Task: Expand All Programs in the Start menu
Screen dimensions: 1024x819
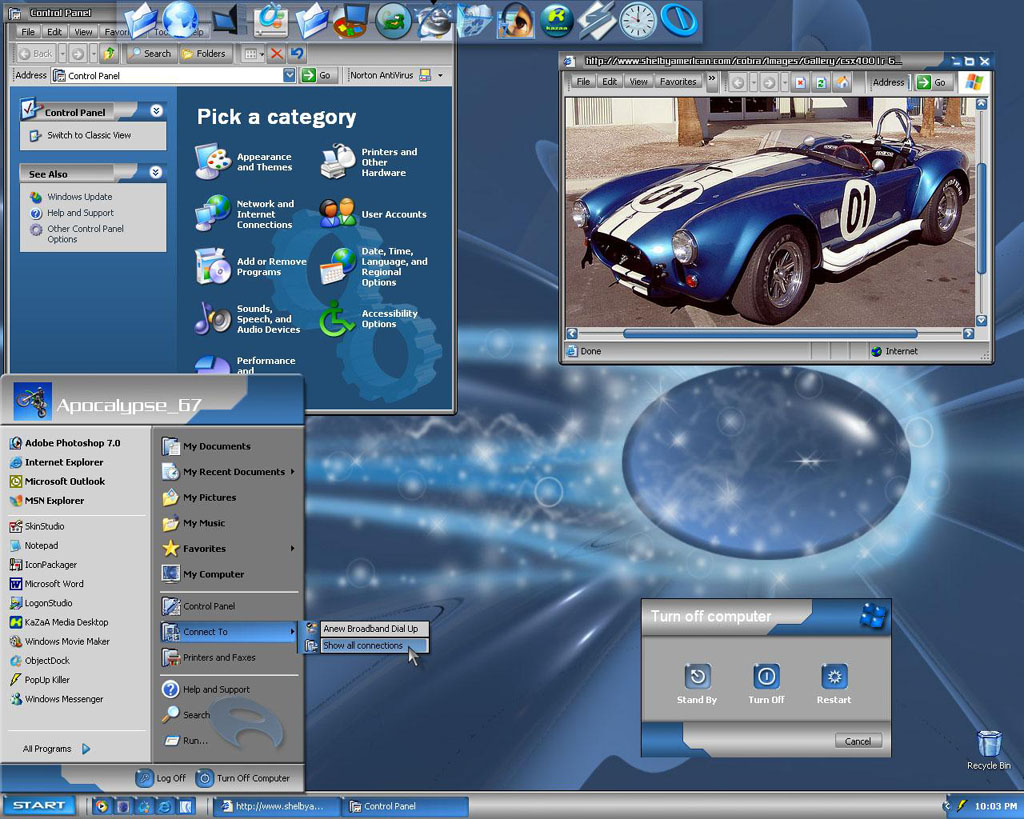Action: click(x=56, y=748)
